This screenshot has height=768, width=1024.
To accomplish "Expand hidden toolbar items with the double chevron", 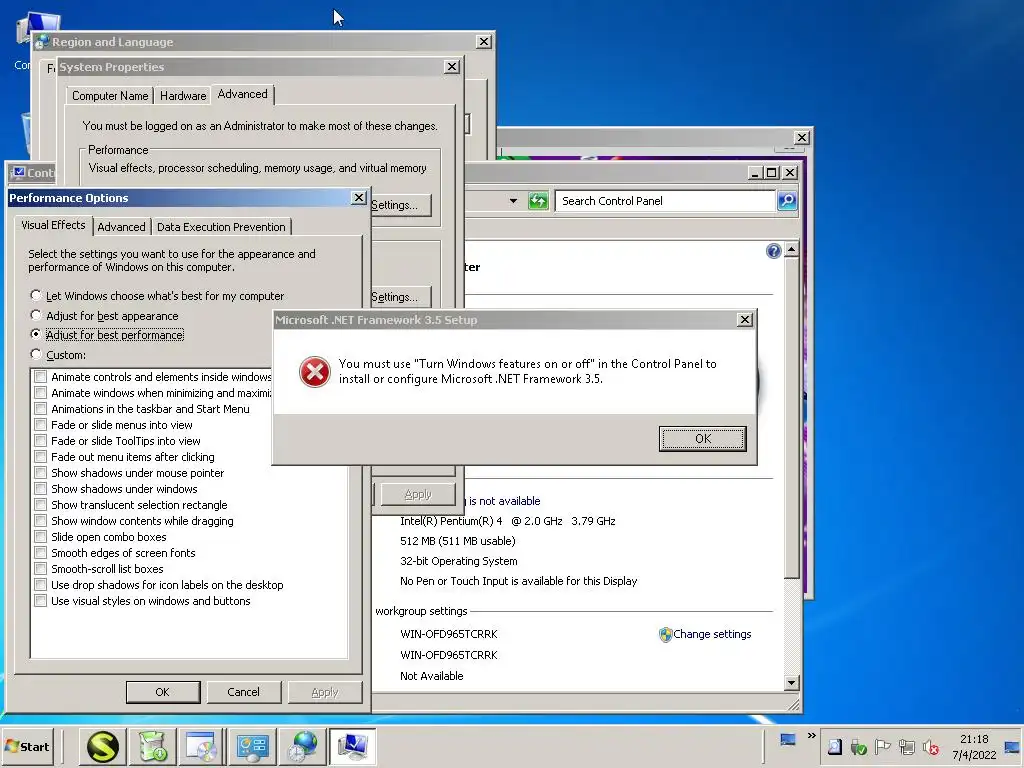I will pyautogui.click(x=811, y=736).
